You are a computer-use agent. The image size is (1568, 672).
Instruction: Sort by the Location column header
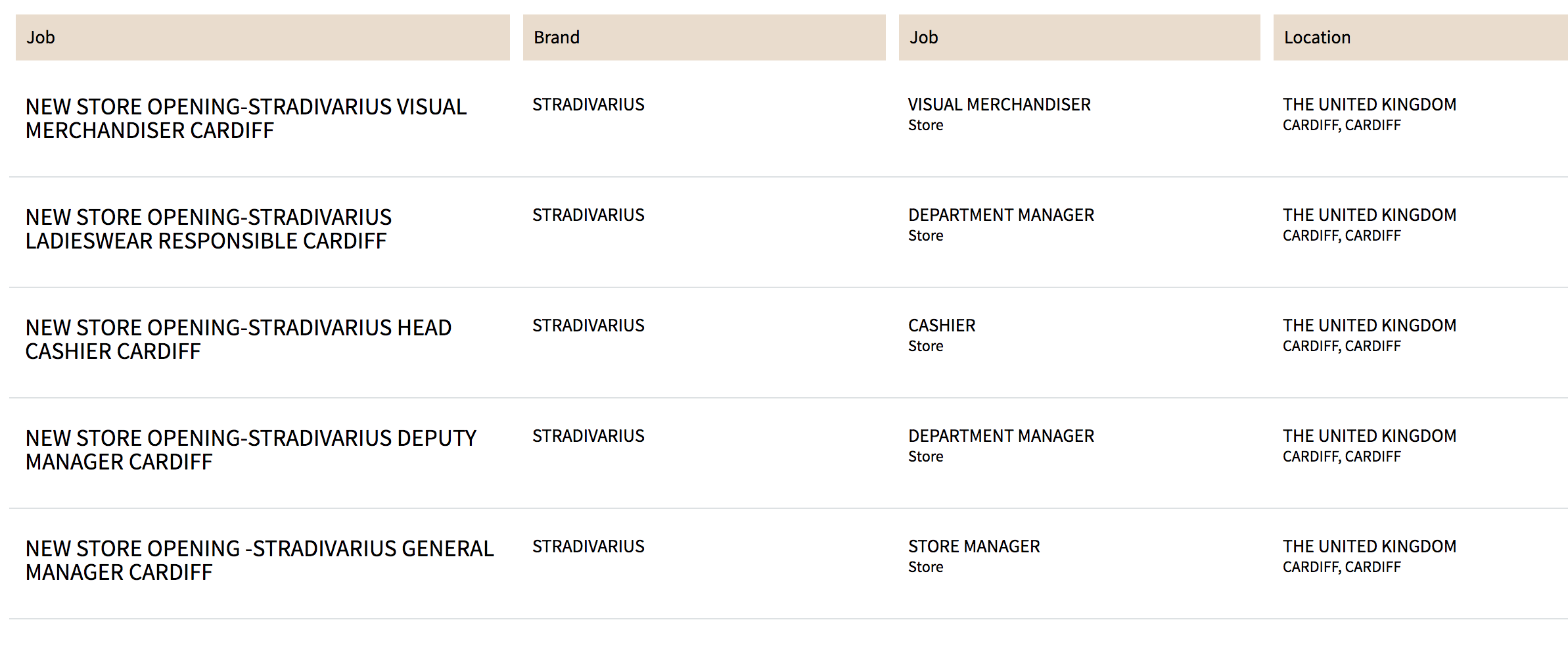[x=1317, y=37]
